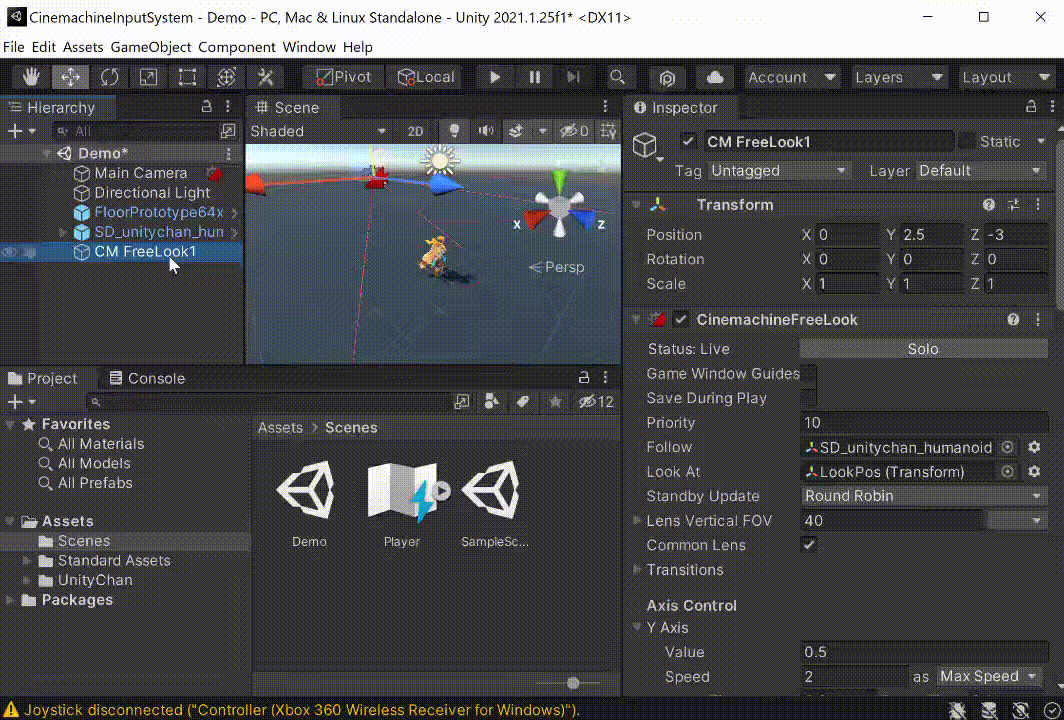Open the toolbar search icon
The image size is (1064, 720).
[x=618, y=77]
